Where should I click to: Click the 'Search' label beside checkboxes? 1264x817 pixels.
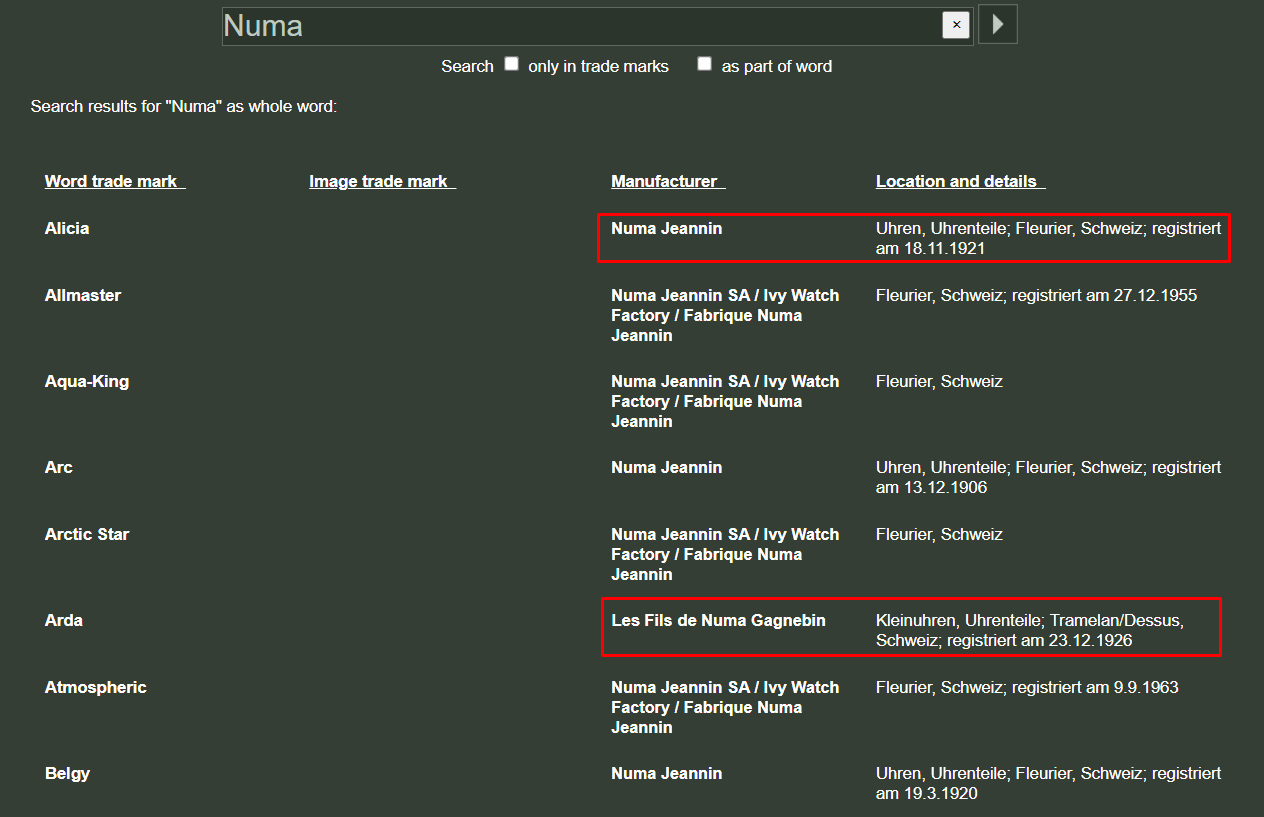tap(467, 66)
